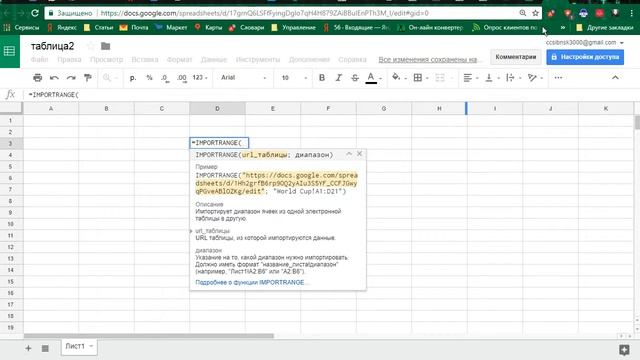Show more toolbar options (three dots)
This screenshot has height=360, width=640.
558,78
